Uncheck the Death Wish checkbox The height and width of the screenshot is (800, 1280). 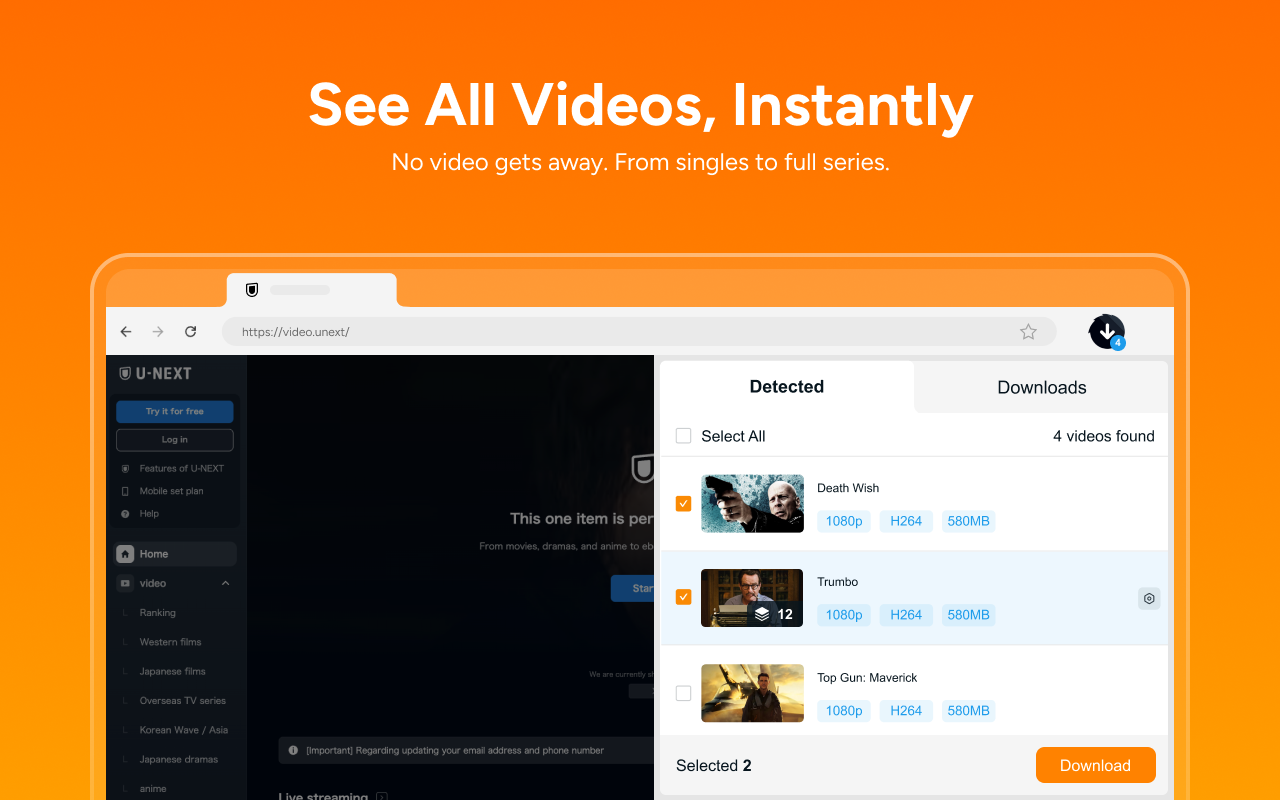(x=684, y=503)
